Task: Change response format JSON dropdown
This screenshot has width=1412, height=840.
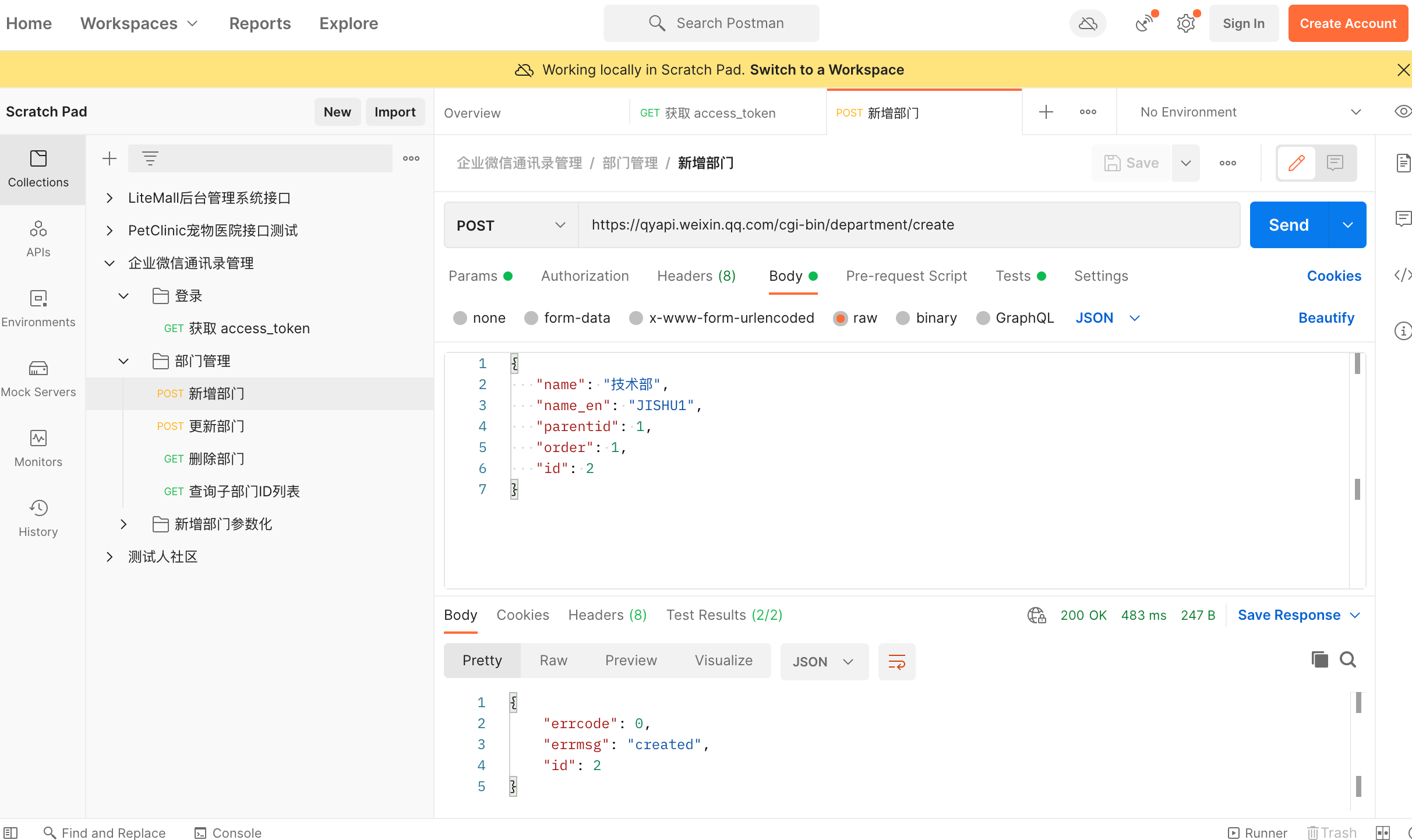Action: click(824, 662)
